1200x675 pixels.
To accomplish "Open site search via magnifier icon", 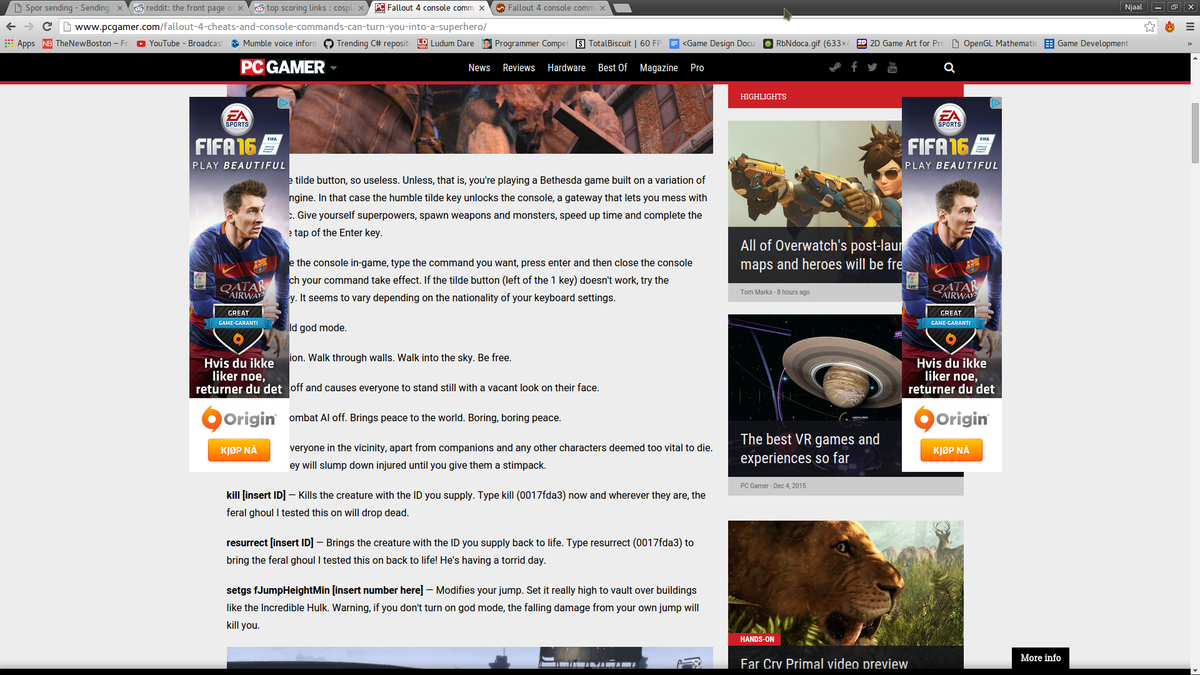I will 949,68.
